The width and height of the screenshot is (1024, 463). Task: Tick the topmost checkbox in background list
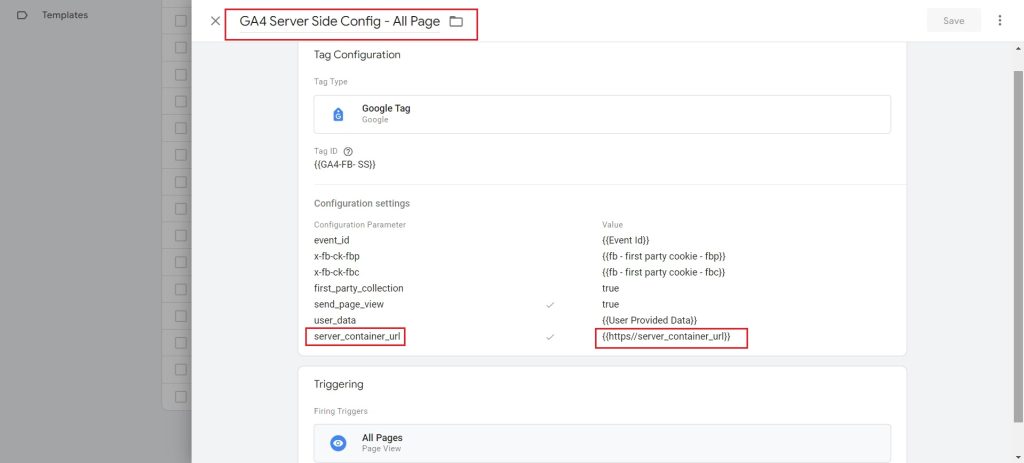pos(181,21)
